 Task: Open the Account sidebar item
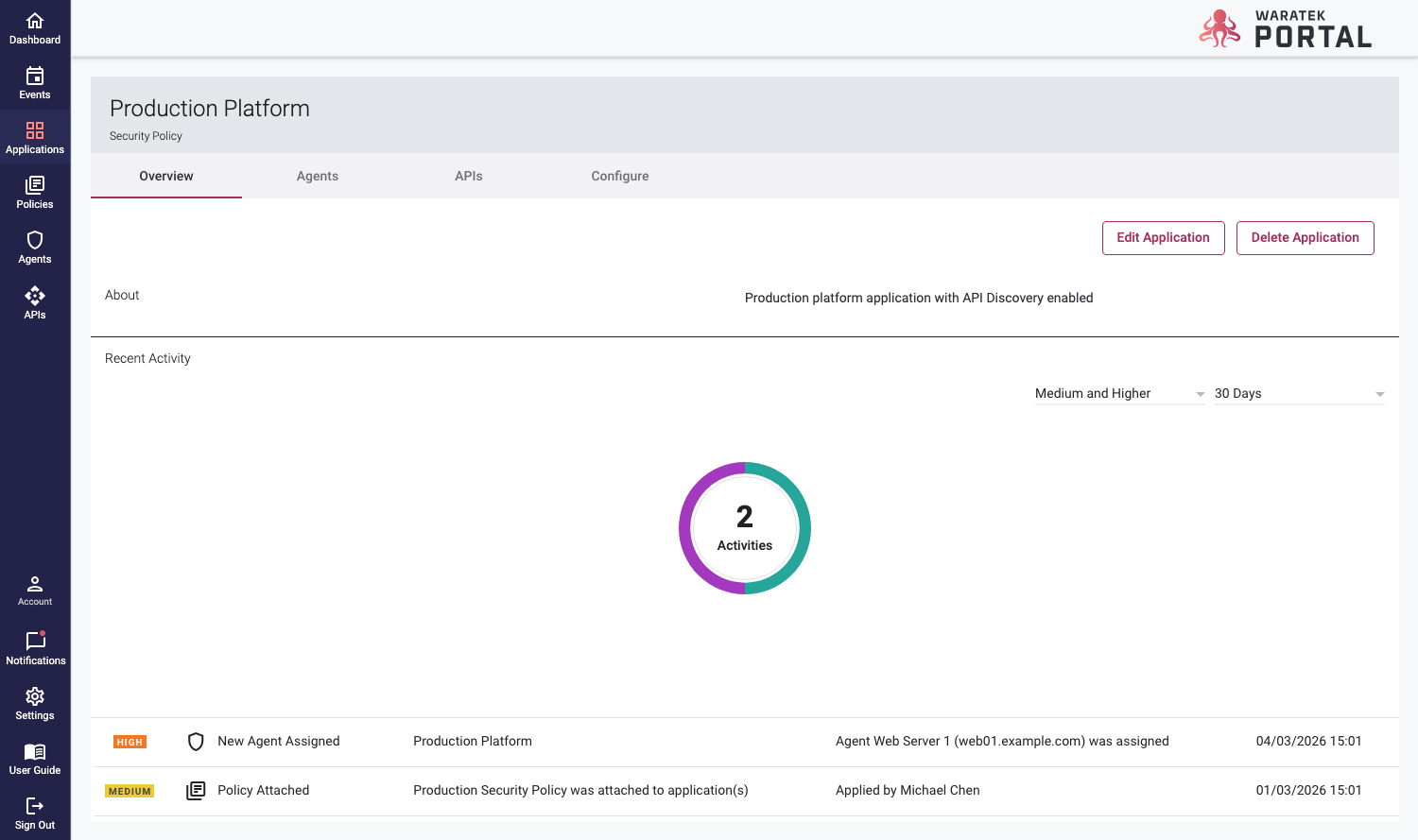pyautogui.click(x=35, y=591)
